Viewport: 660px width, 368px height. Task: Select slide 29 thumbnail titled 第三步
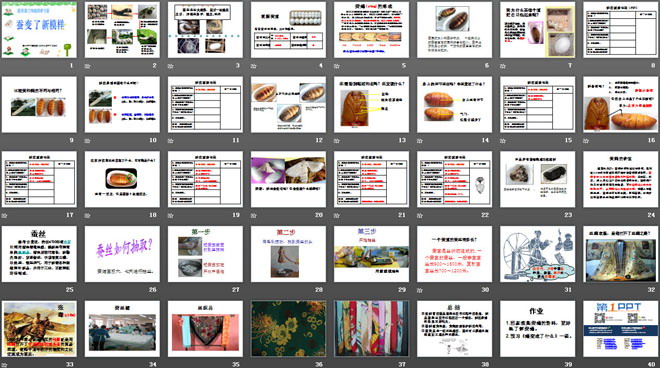click(x=372, y=254)
